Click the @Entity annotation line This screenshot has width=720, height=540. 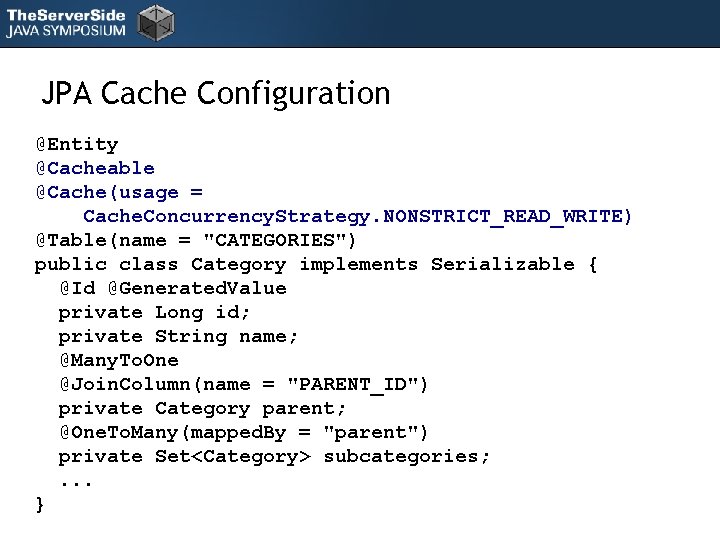[77, 144]
